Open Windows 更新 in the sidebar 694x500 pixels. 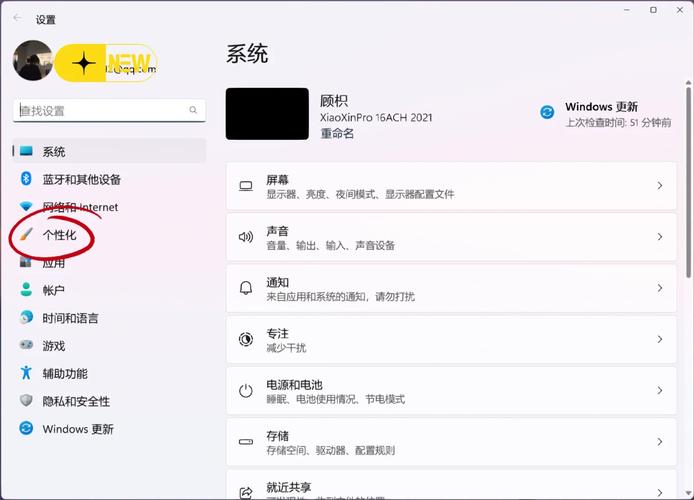tap(109, 429)
